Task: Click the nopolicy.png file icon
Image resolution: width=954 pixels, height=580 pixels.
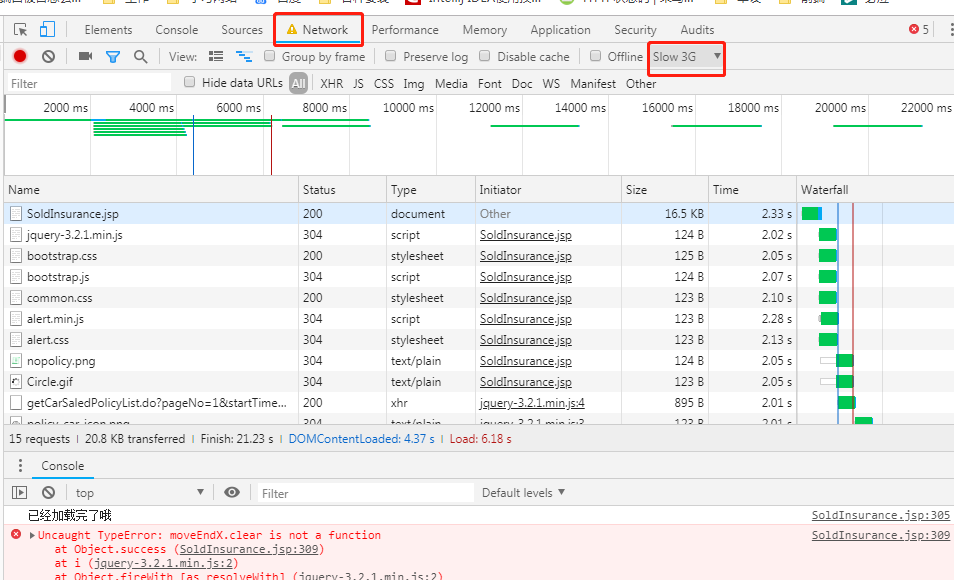Action: coord(16,361)
